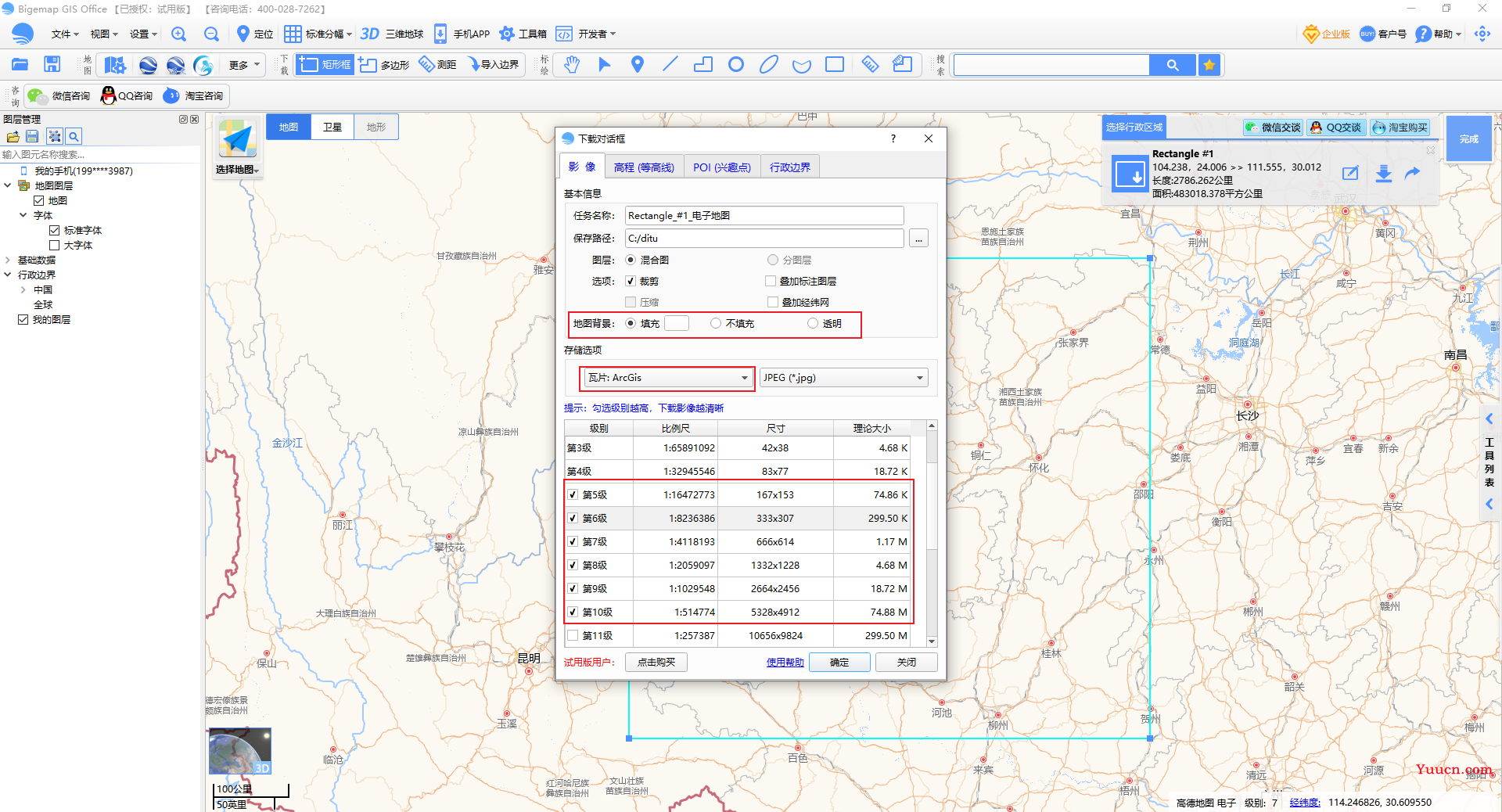Open the JPEG (*.jpg) format dropdown

[x=843, y=378]
